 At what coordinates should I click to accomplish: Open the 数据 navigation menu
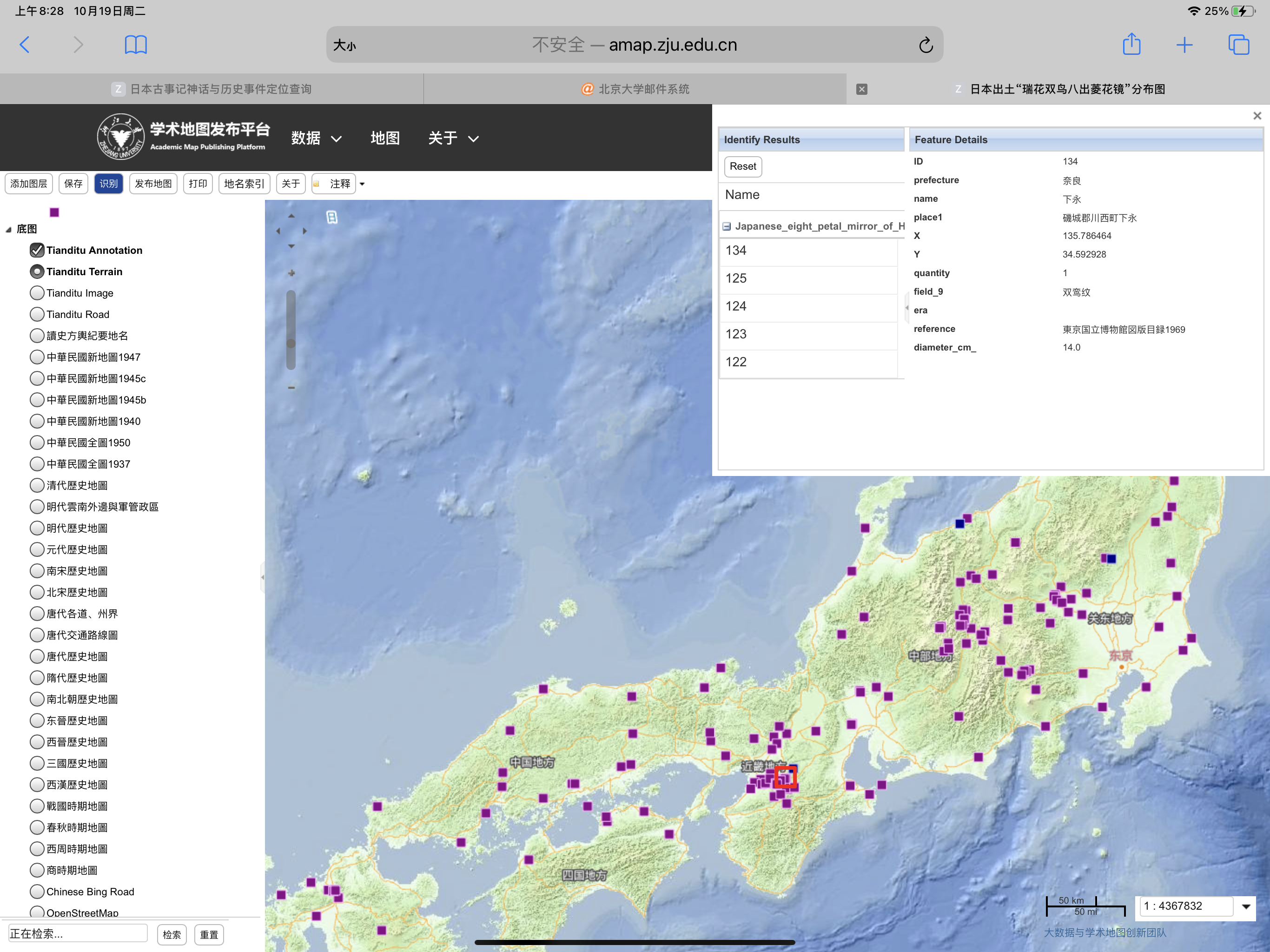pos(316,138)
